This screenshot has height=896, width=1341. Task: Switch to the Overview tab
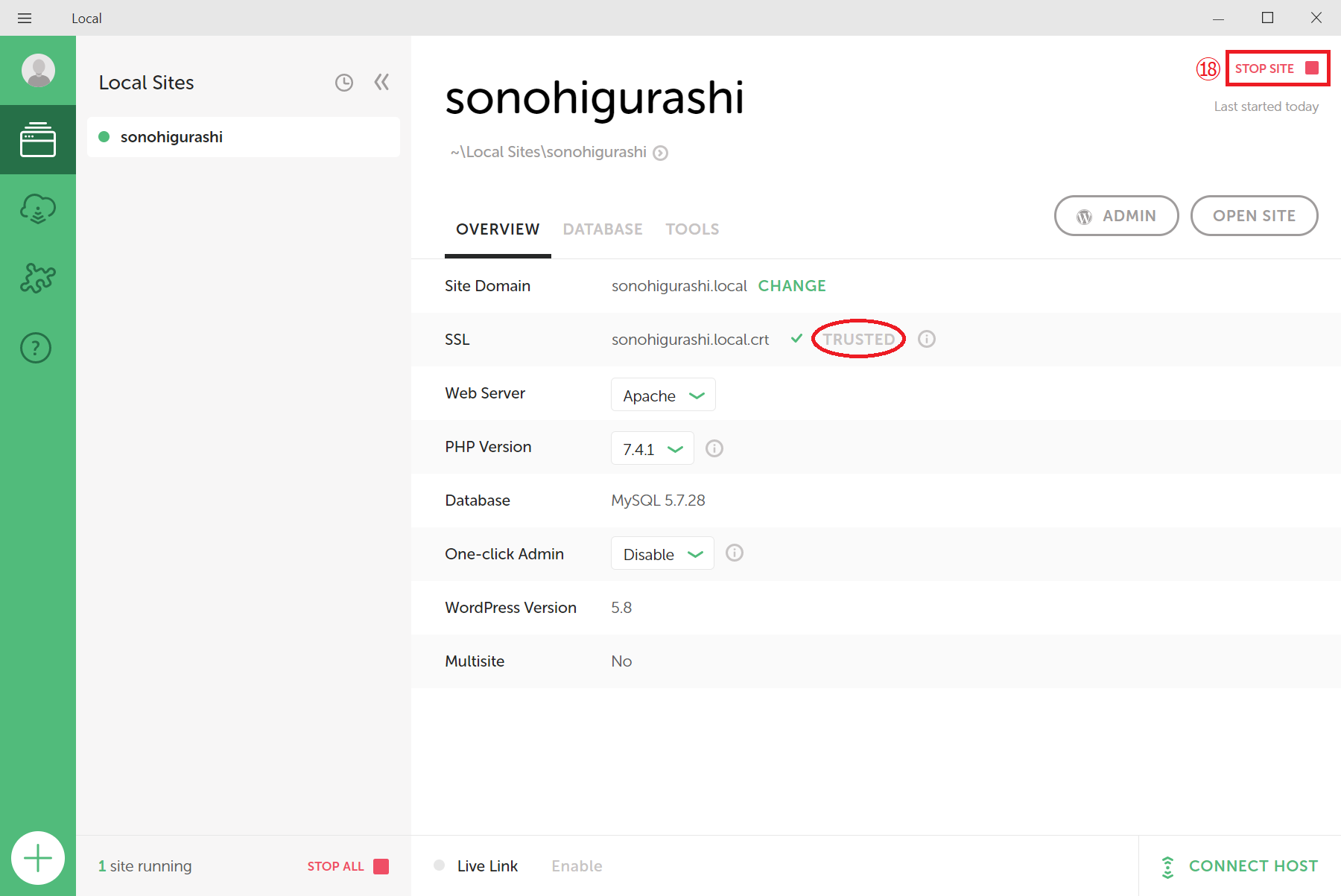[498, 229]
